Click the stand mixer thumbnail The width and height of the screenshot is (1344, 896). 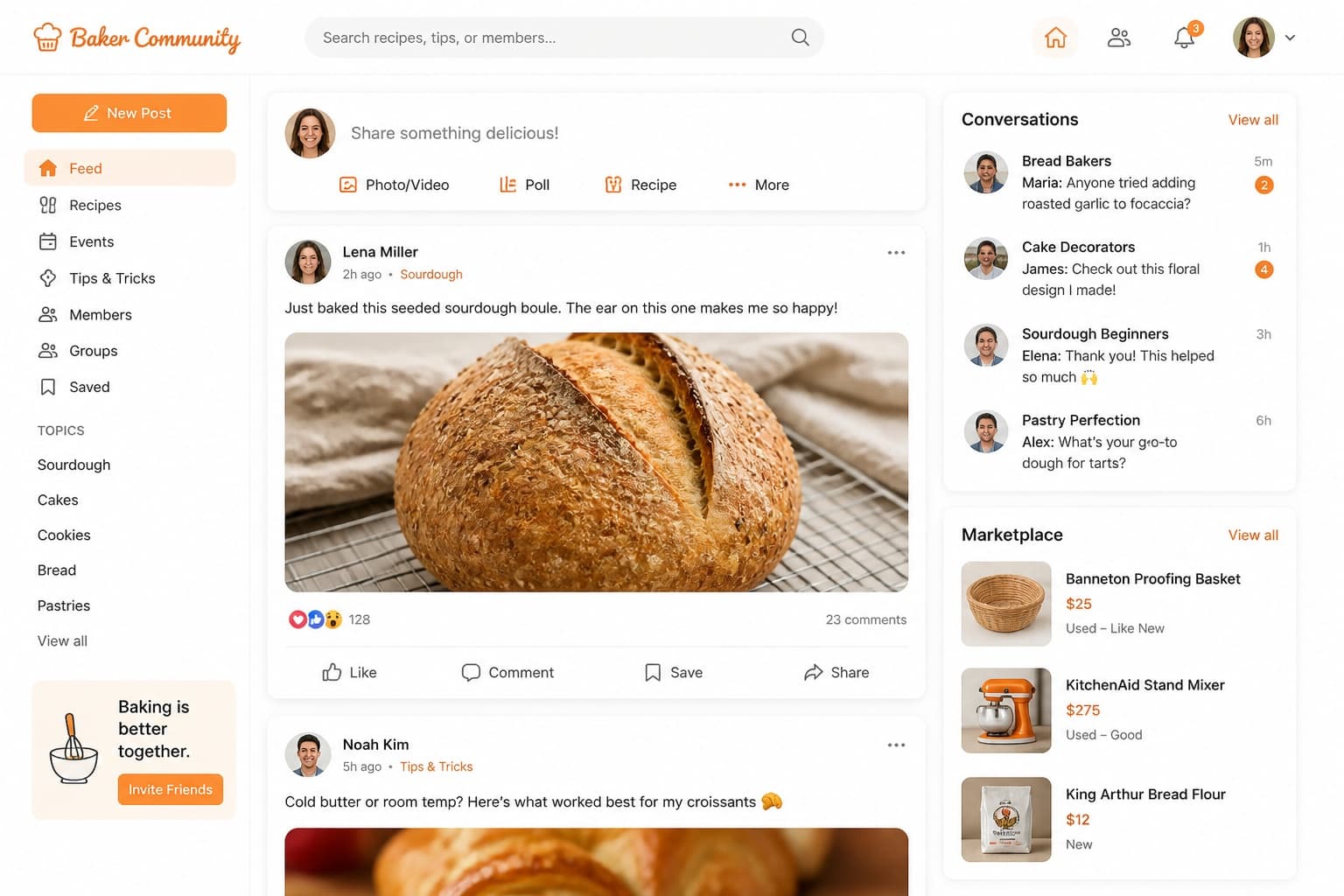click(x=1006, y=710)
